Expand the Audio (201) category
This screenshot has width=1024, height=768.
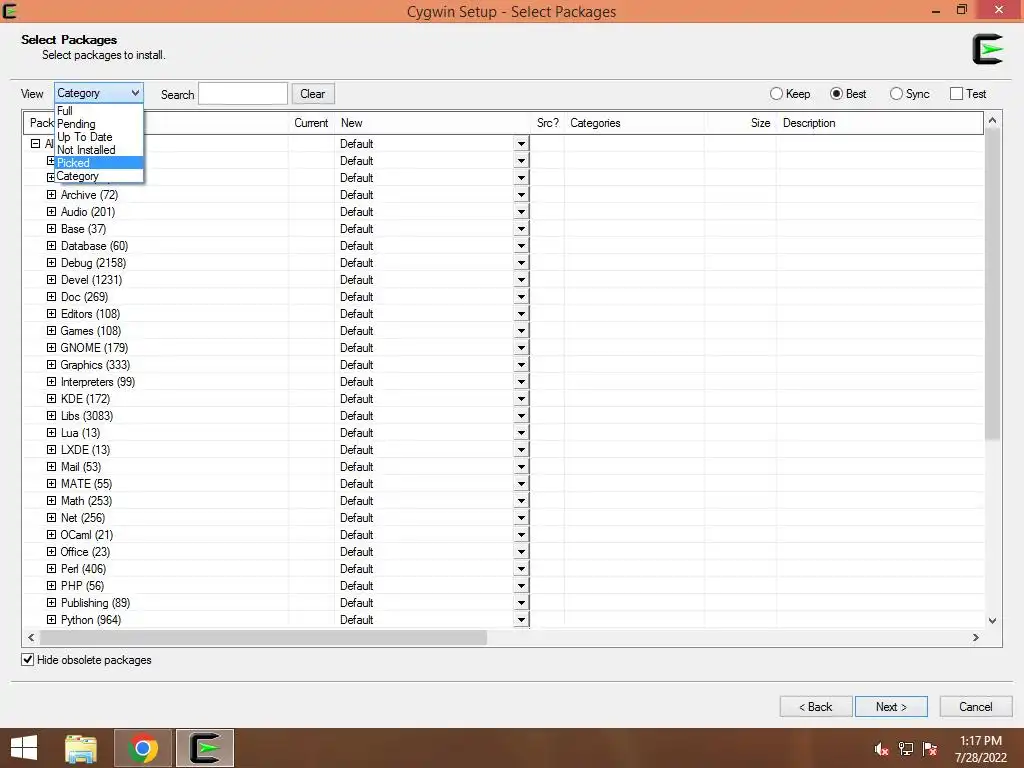click(52, 212)
